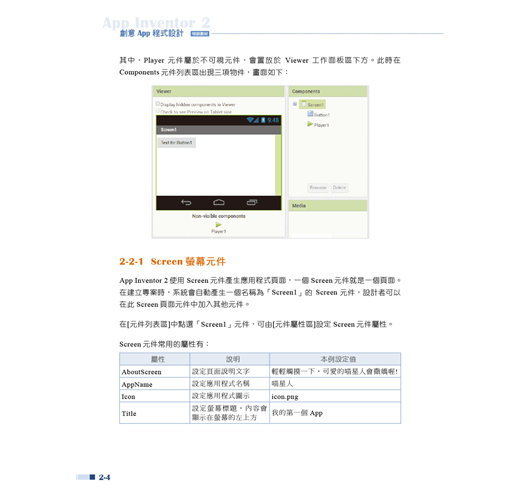The width and height of the screenshot is (520, 500).
Task: Tap the Android recent apps icon
Action: (252, 202)
